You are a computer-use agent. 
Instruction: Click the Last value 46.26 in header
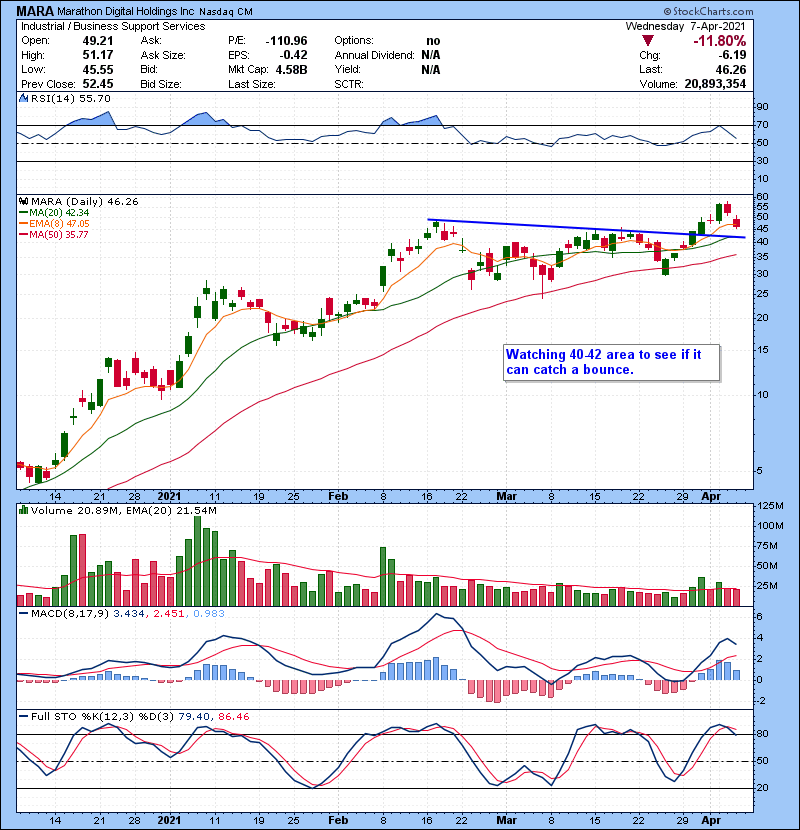731,69
